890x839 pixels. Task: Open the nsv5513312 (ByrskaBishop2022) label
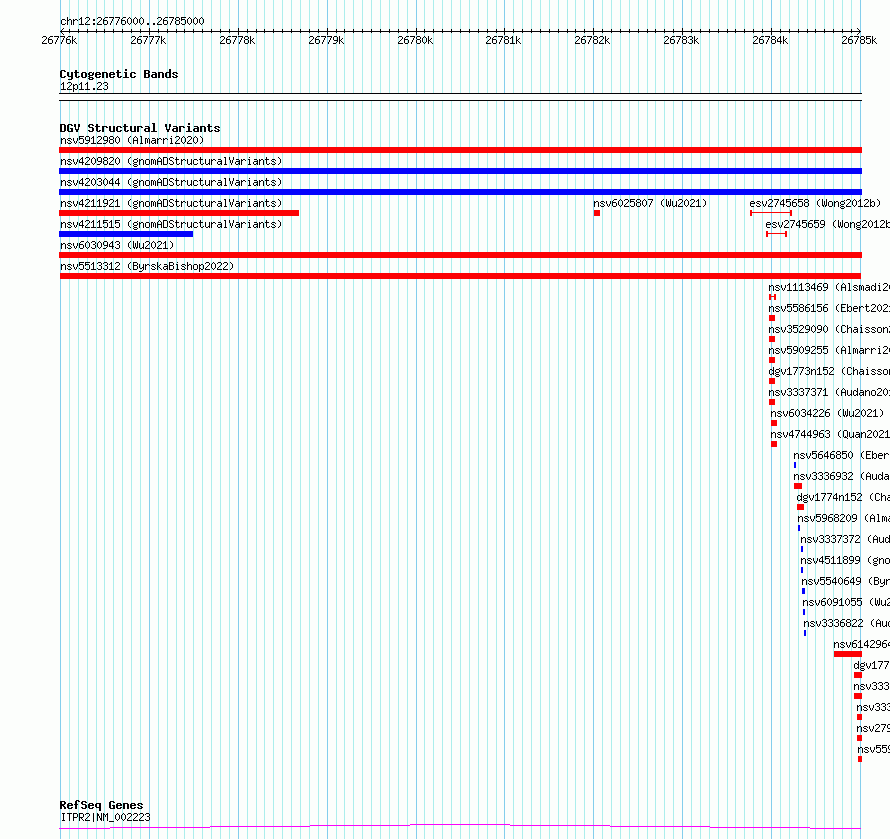(147, 266)
